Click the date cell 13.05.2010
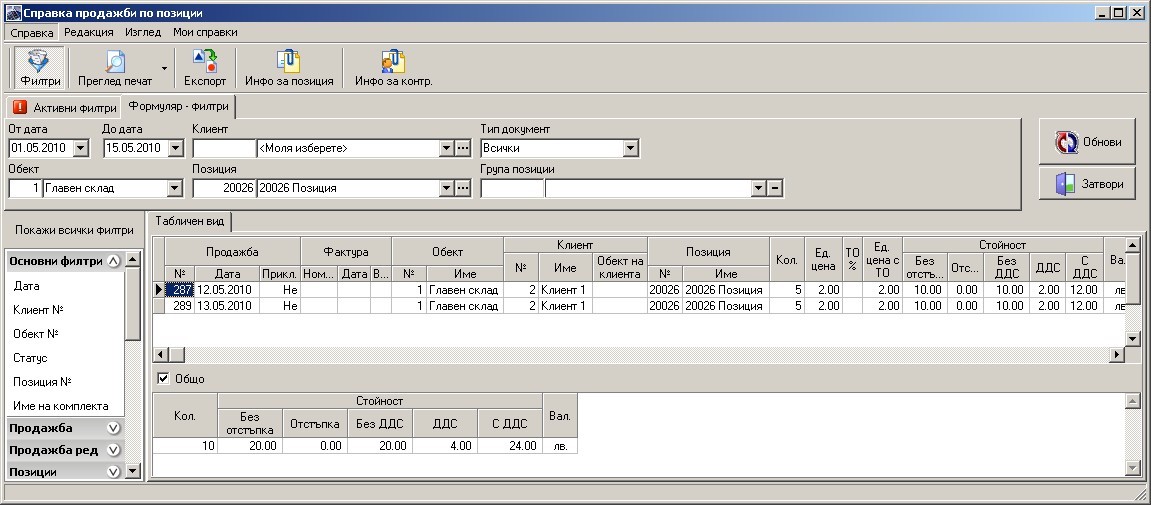 226,305
